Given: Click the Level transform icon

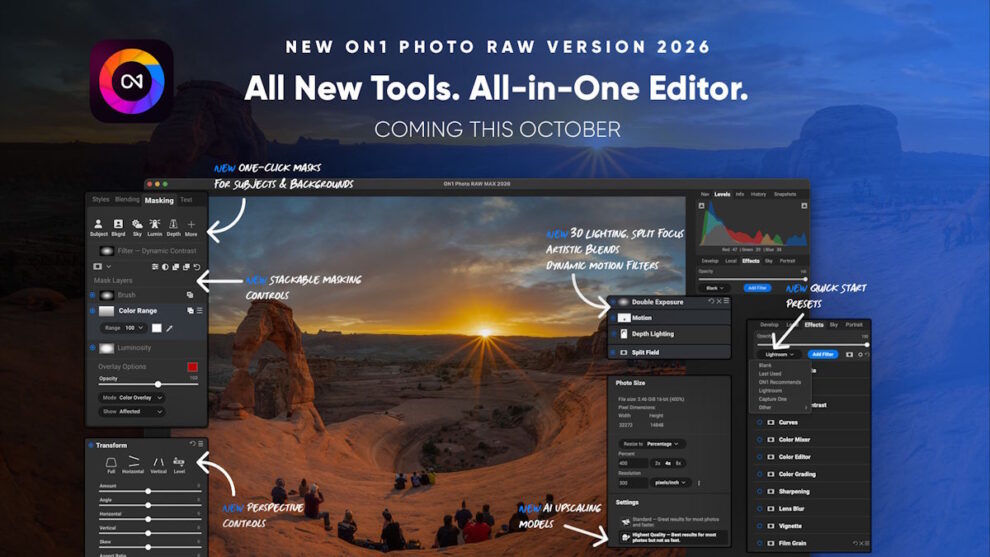Looking at the screenshot, I should [x=179, y=463].
